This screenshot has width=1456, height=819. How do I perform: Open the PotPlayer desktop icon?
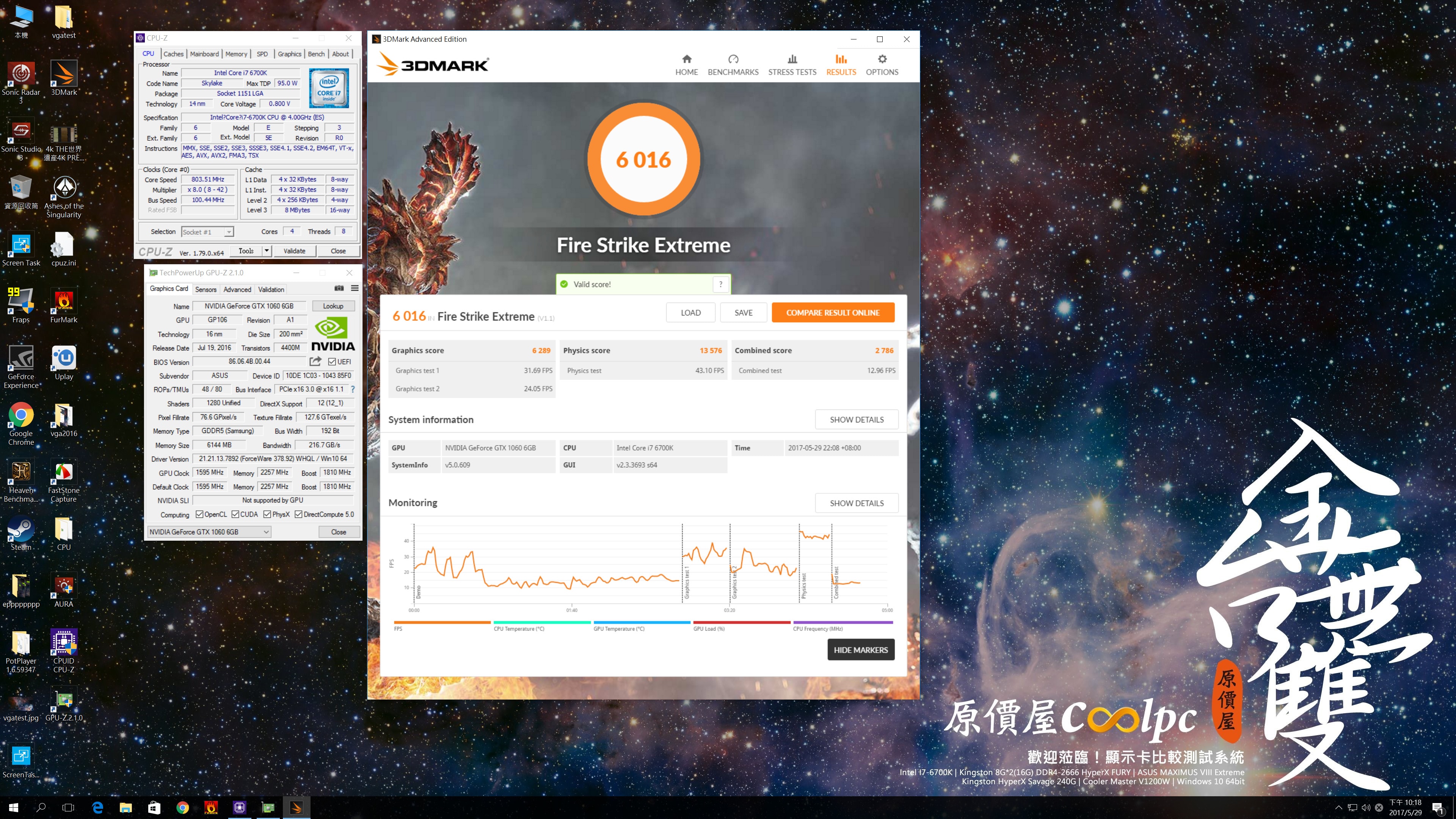pyautogui.click(x=21, y=651)
